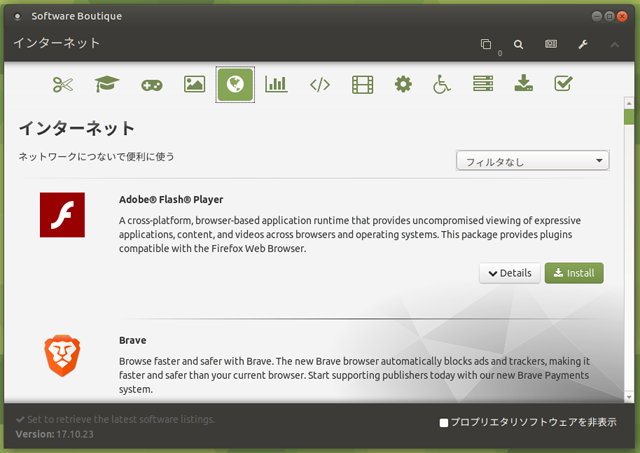
Task: Open the Graphics picture category
Action: click(194, 84)
